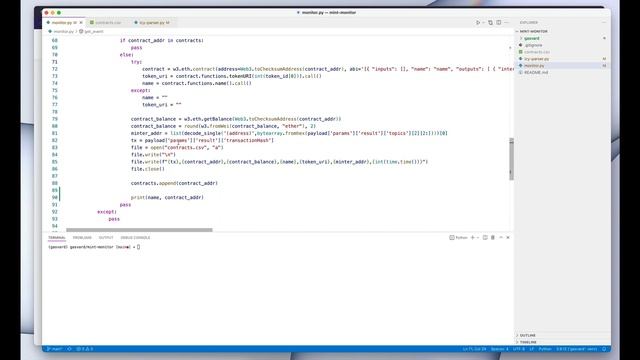Place cursor on line 82 tx = payload
The width and height of the screenshot is (640, 360).
coord(202,140)
